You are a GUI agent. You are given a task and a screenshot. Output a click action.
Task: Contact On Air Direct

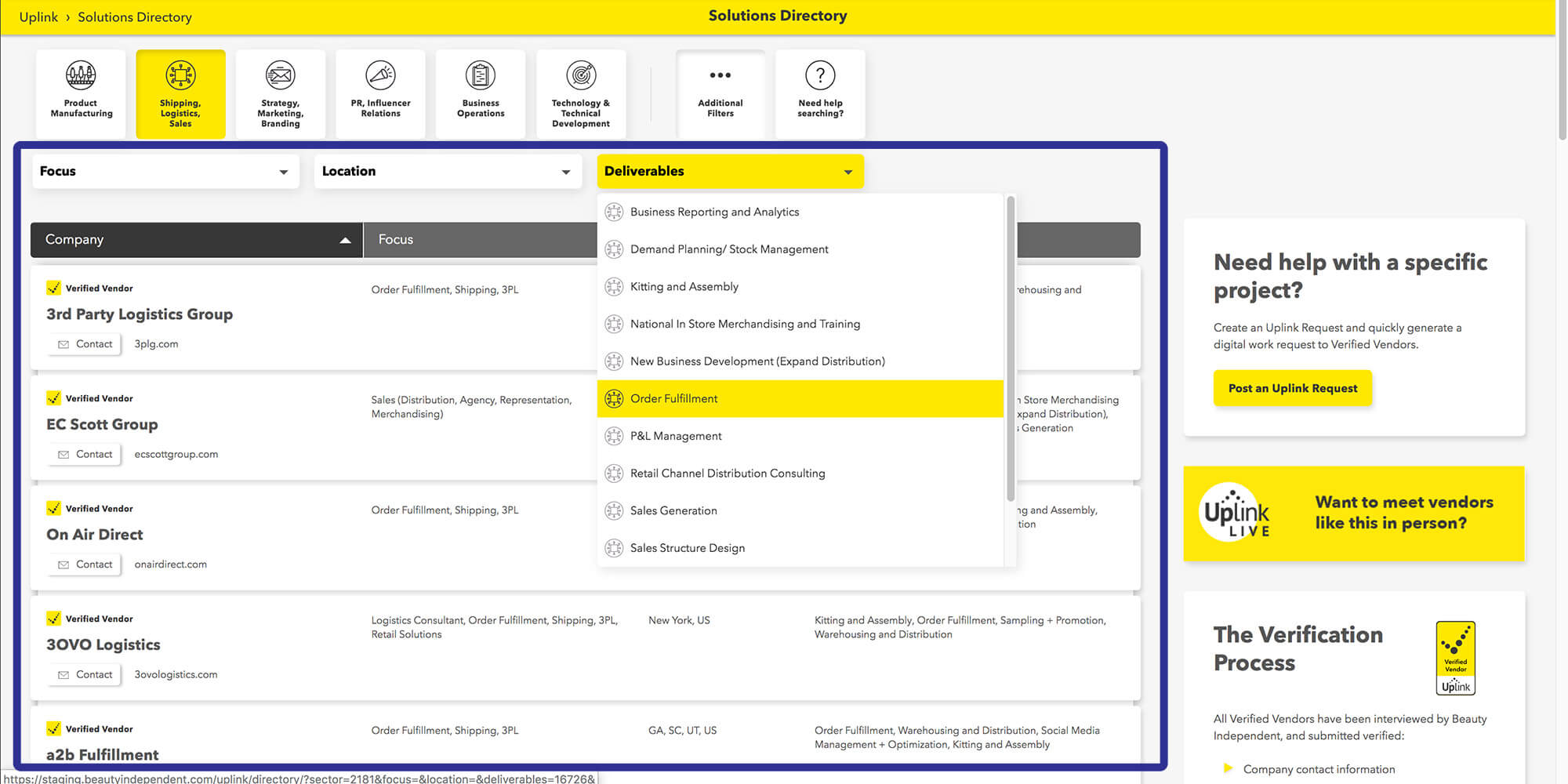coord(85,564)
